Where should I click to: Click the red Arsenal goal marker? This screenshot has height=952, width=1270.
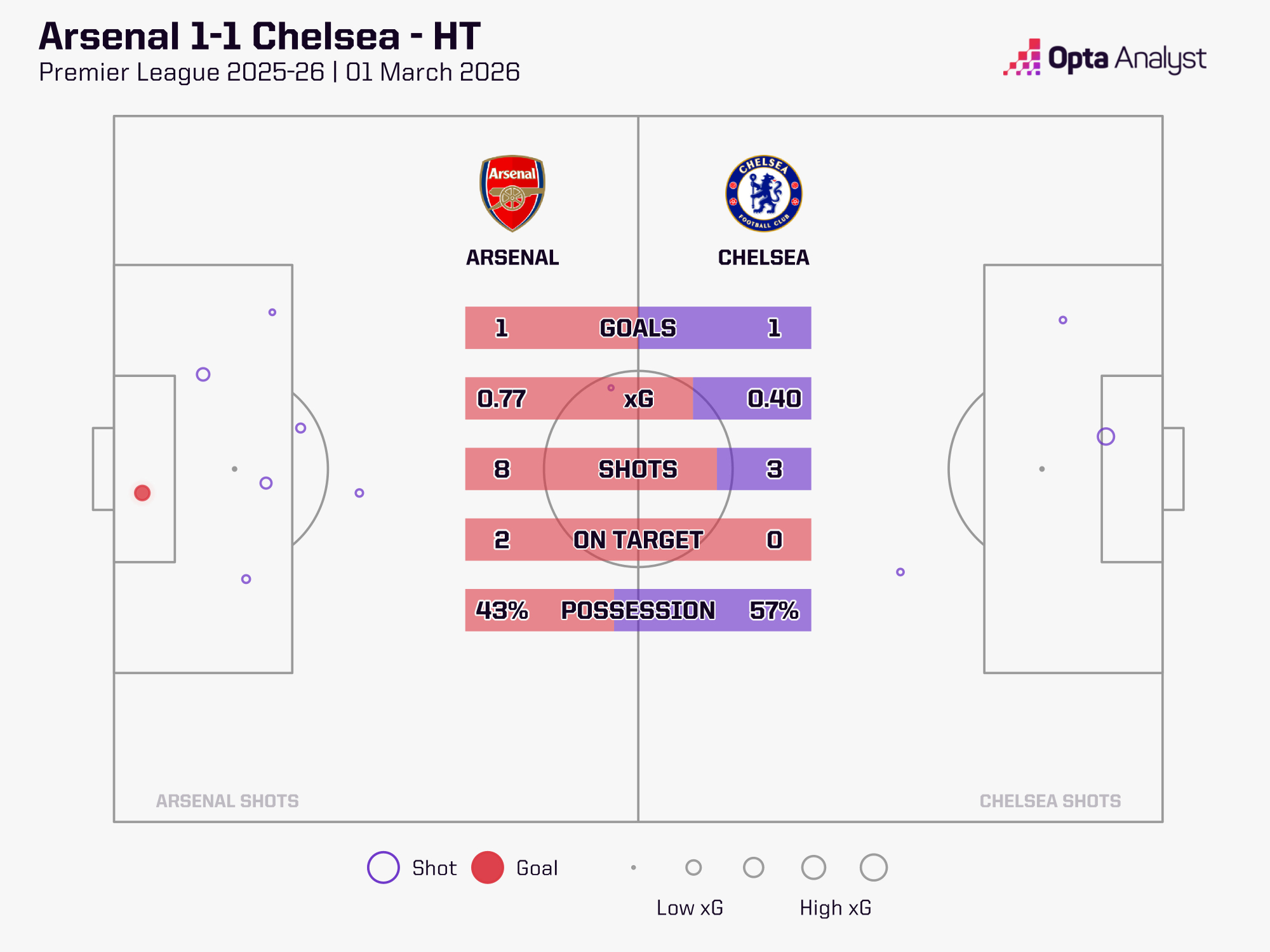[x=142, y=493]
